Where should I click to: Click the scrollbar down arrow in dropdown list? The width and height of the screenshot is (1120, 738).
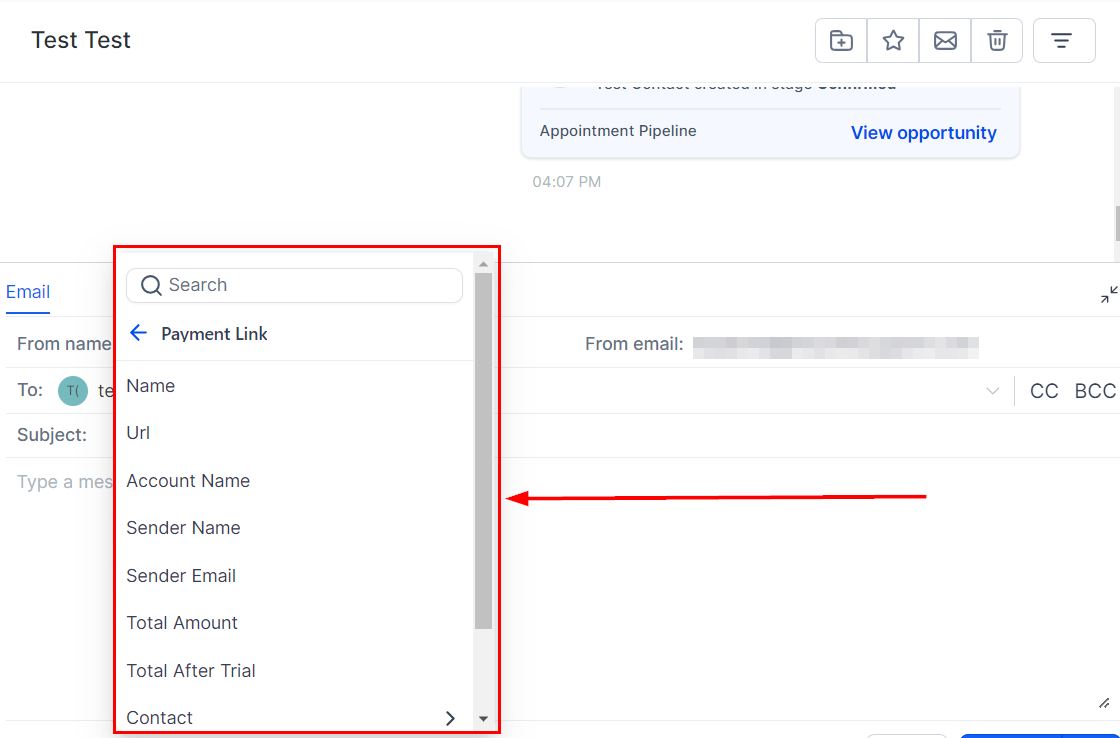(x=483, y=718)
